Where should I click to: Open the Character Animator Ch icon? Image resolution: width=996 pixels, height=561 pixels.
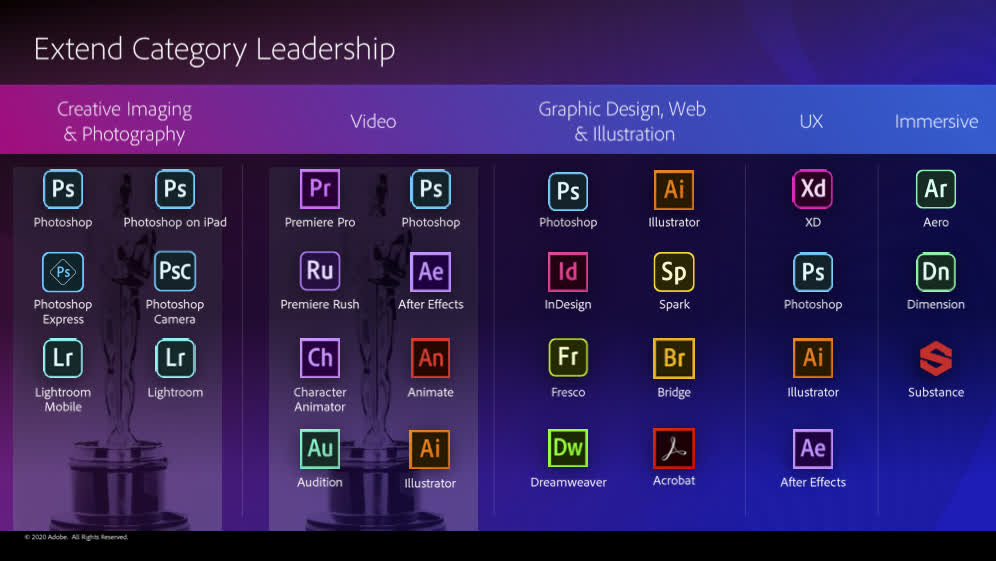320,358
